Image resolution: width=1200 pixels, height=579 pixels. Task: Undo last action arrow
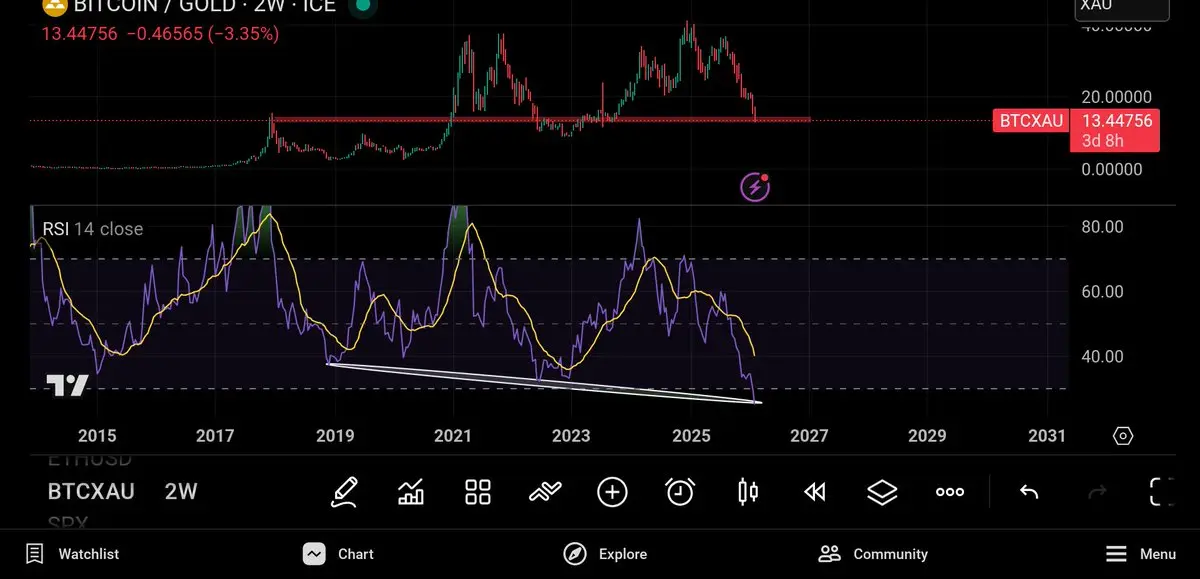1029,491
